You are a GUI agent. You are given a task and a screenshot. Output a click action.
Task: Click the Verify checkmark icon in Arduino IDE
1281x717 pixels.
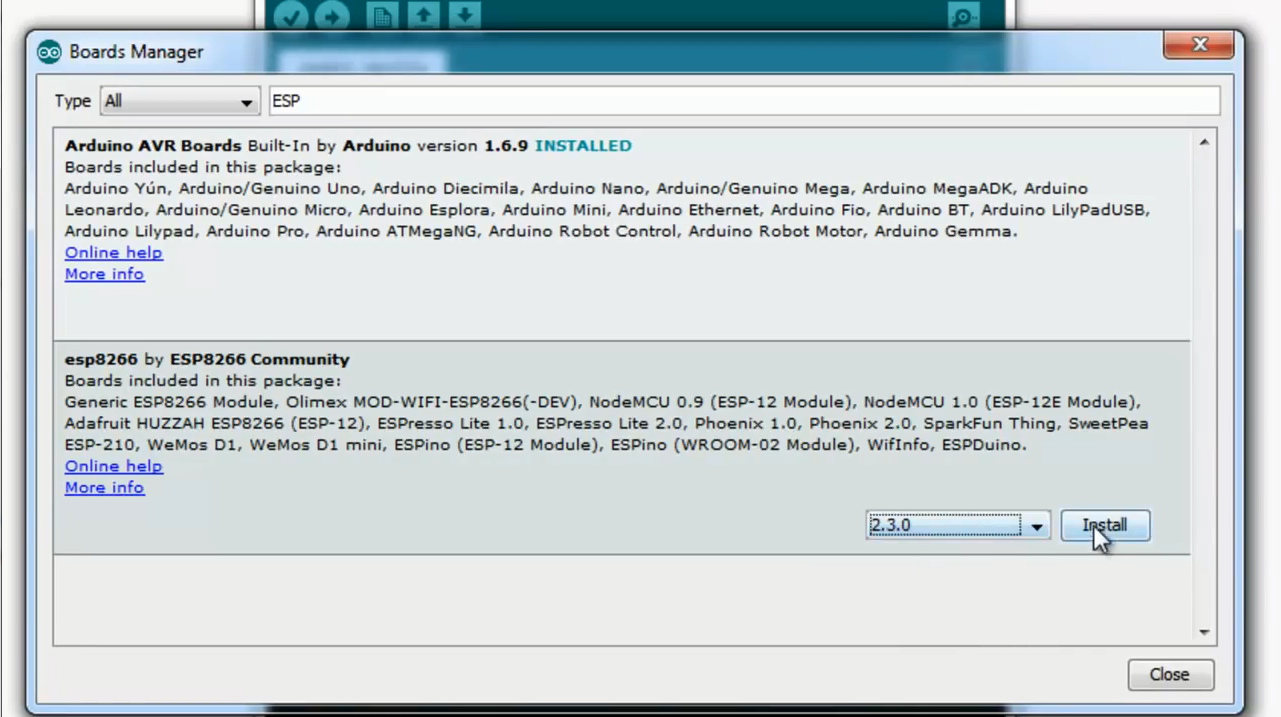click(291, 16)
